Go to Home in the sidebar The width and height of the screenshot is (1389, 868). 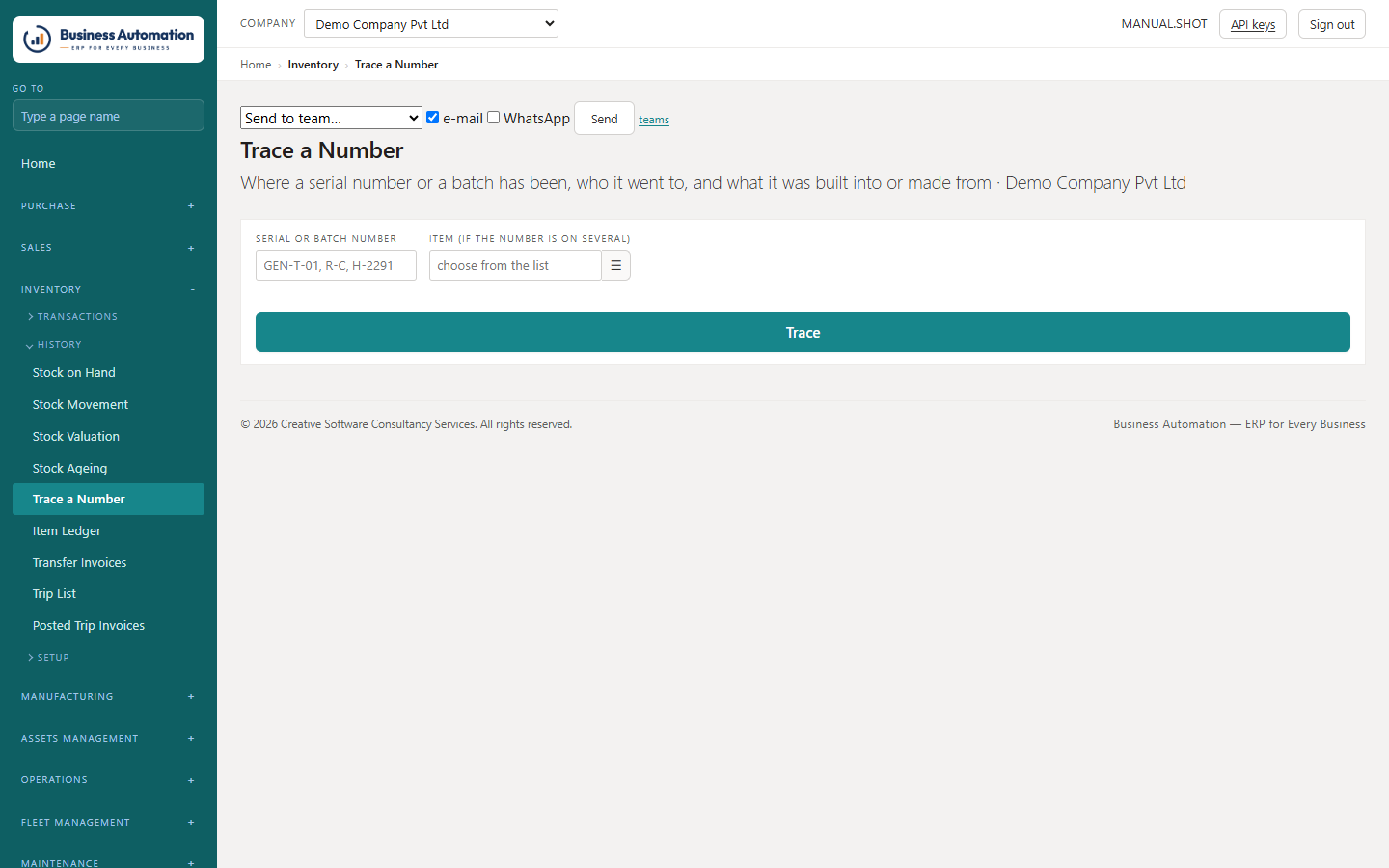(108, 164)
